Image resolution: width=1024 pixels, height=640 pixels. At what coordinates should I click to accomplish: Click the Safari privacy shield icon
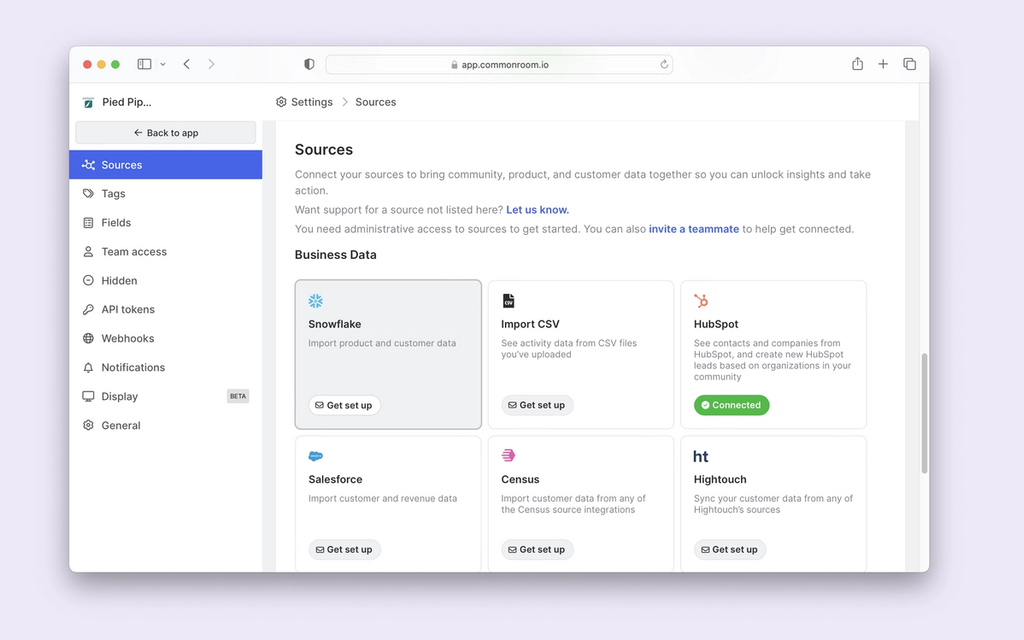(x=308, y=63)
